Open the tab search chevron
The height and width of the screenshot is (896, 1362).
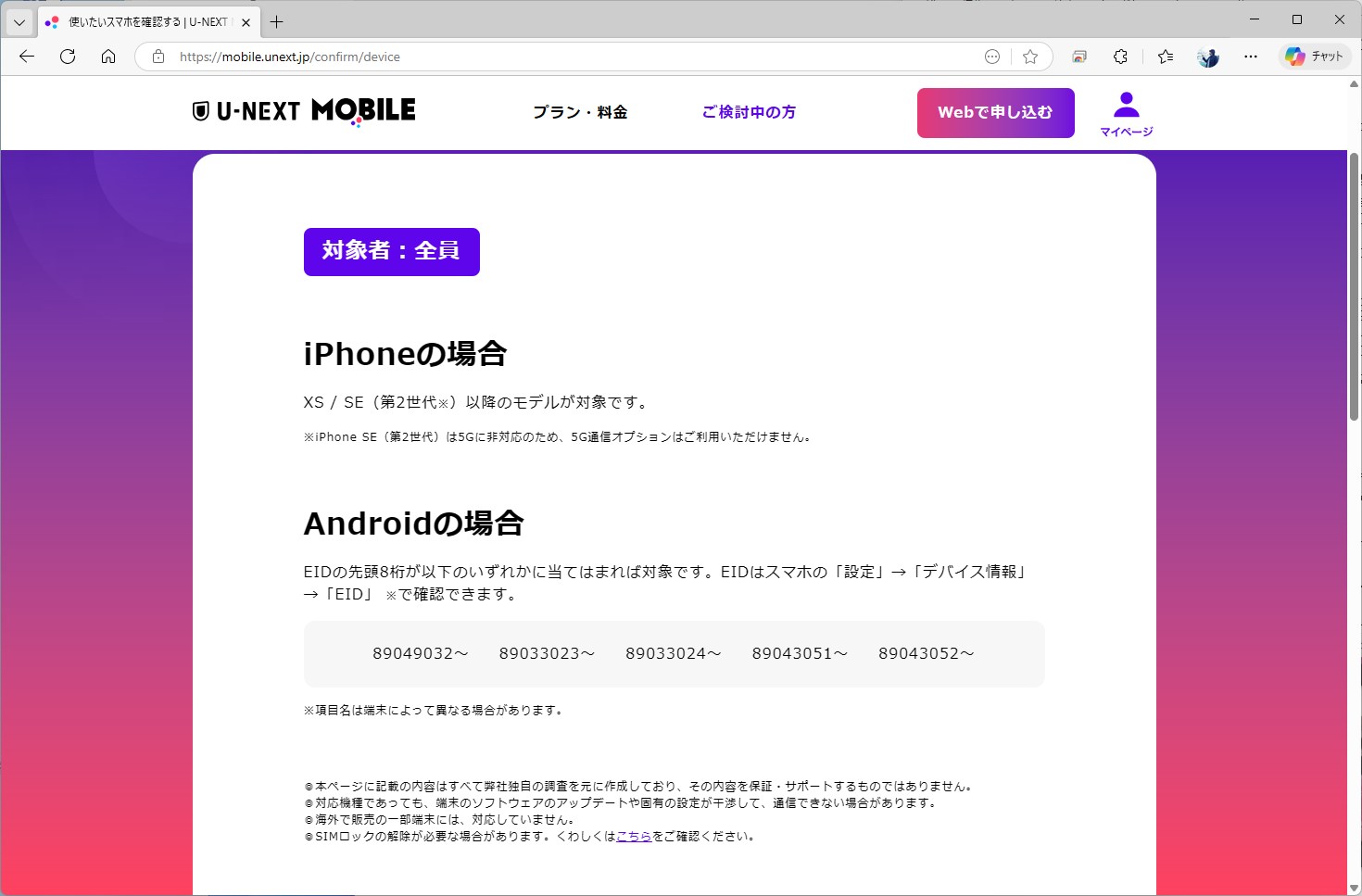click(19, 20)
